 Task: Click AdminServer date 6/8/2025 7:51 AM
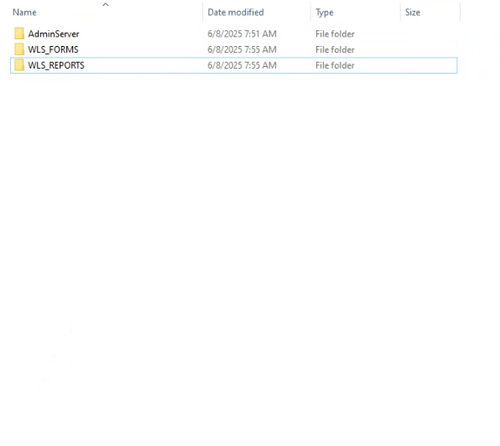pyautogui.click(x=242, y=34)
